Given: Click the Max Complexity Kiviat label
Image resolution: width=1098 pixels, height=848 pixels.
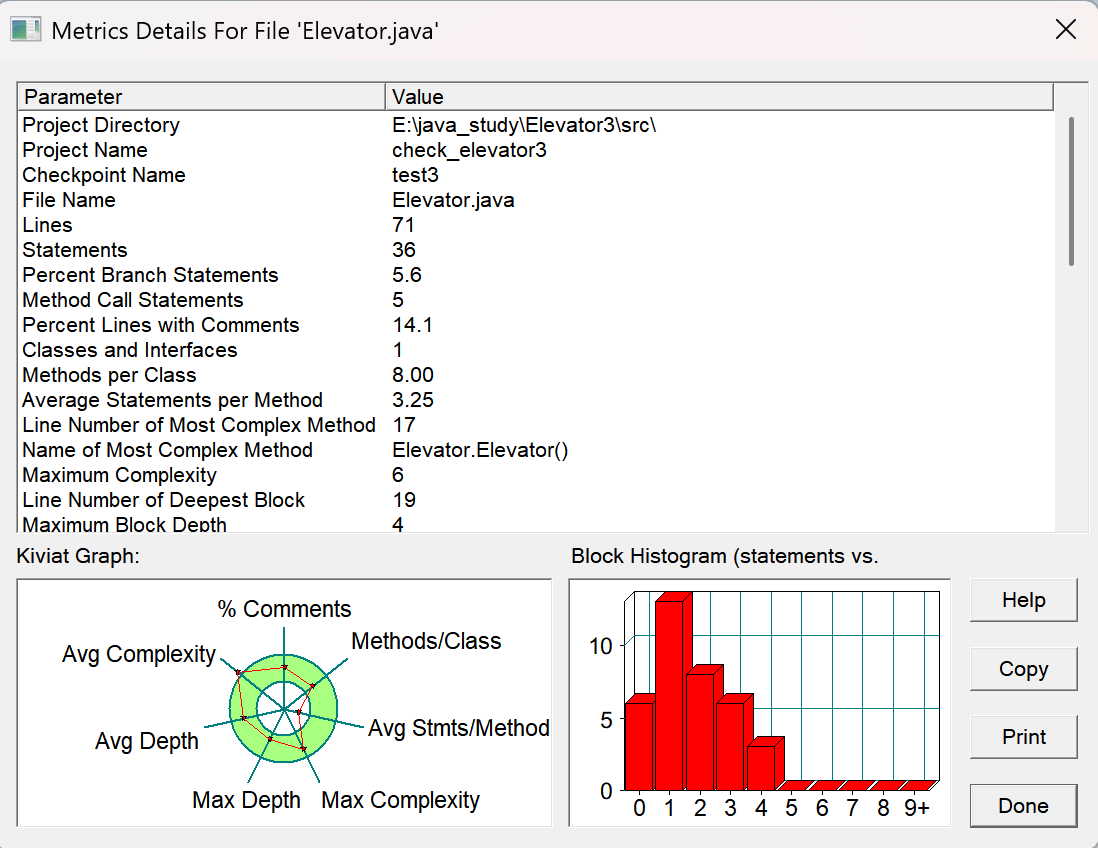Looking at the screenshot, I should pos(401,800).
